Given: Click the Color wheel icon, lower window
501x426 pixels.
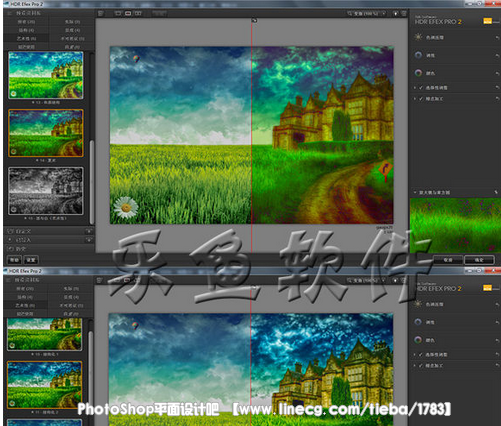Looking at the screenshot, I should click(x=418, y=340).
